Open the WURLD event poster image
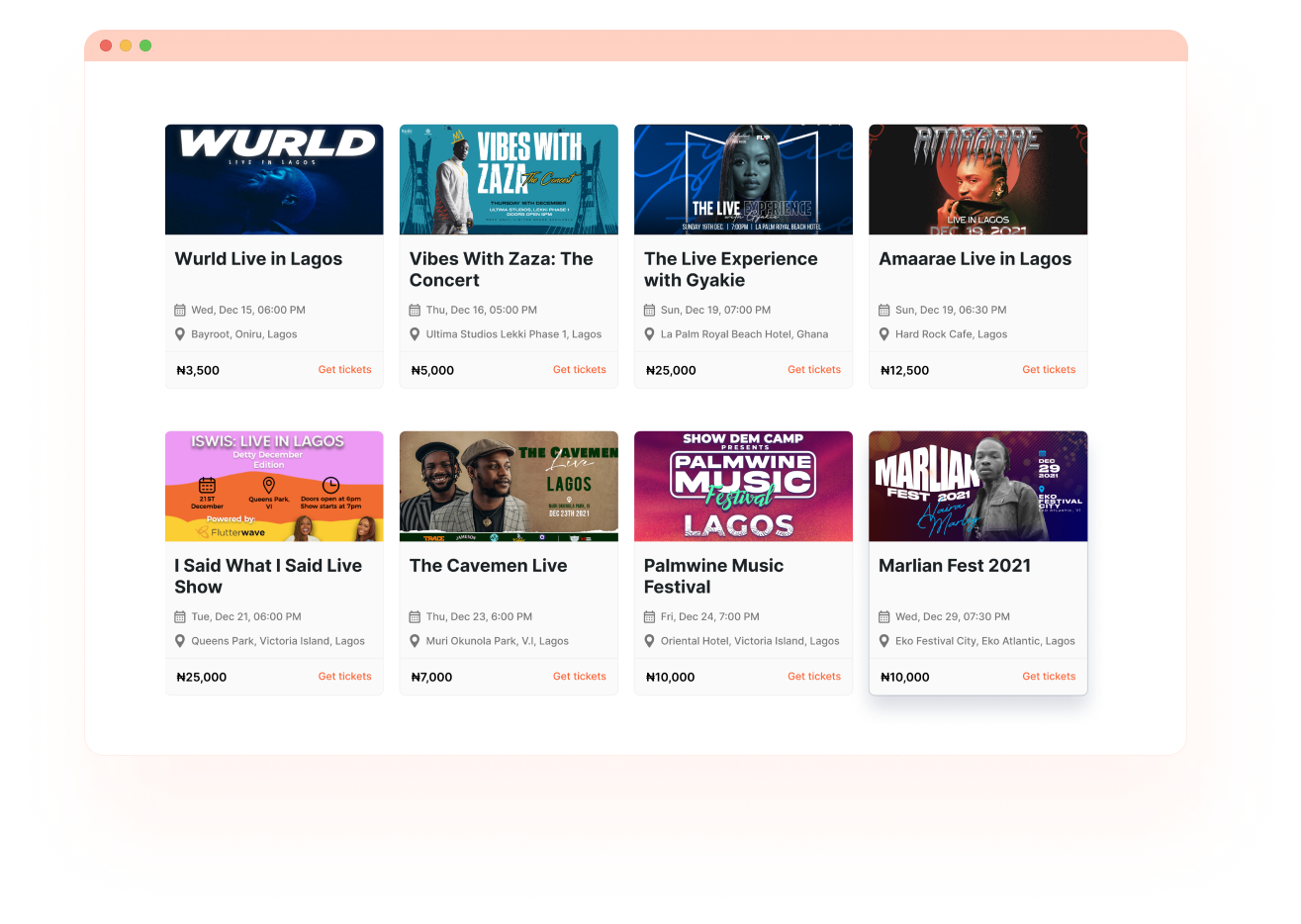Viewport: 1301px width, 924px height. (274, 179)
